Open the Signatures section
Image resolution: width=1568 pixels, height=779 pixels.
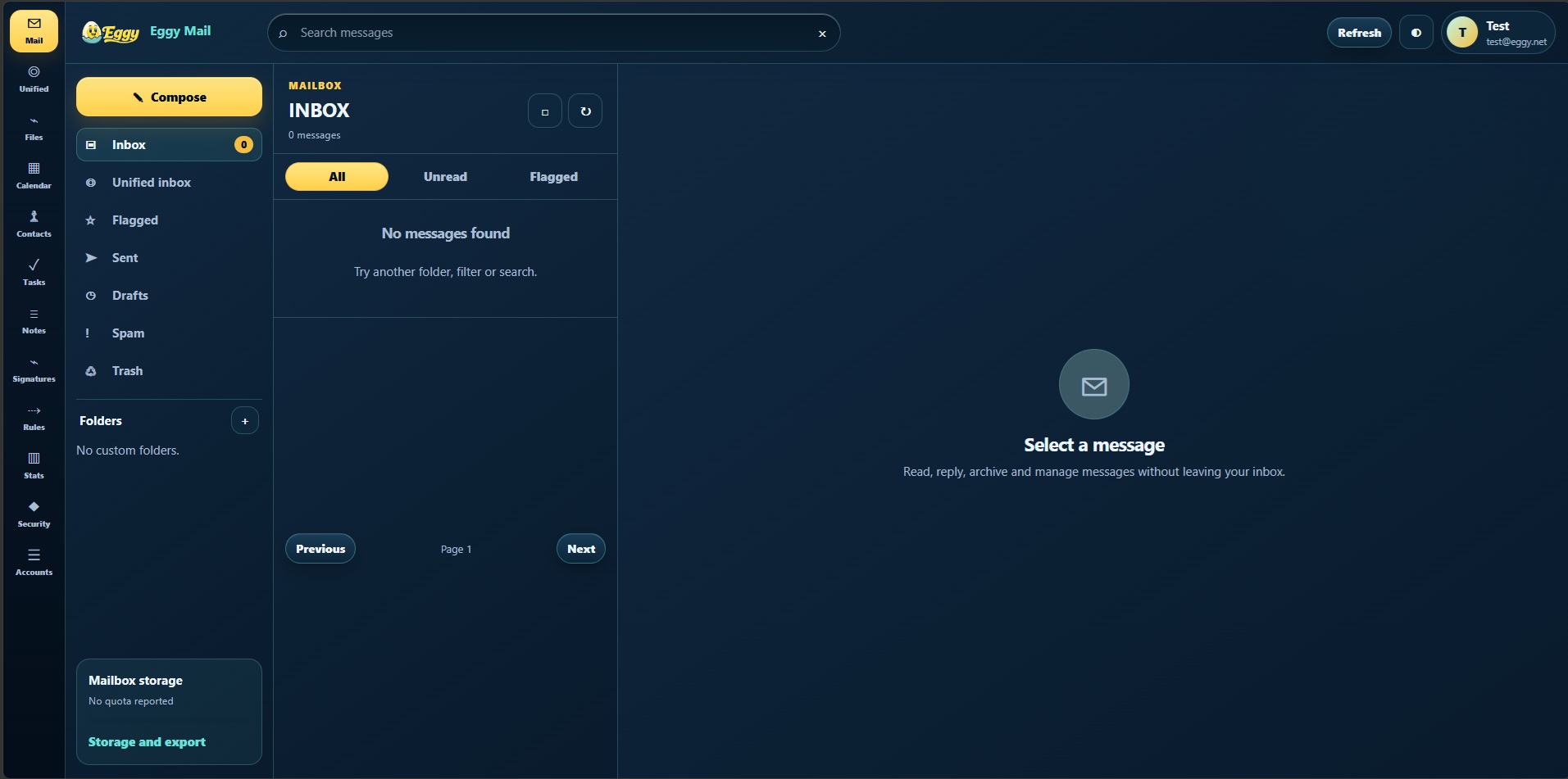tap(34, 369)
